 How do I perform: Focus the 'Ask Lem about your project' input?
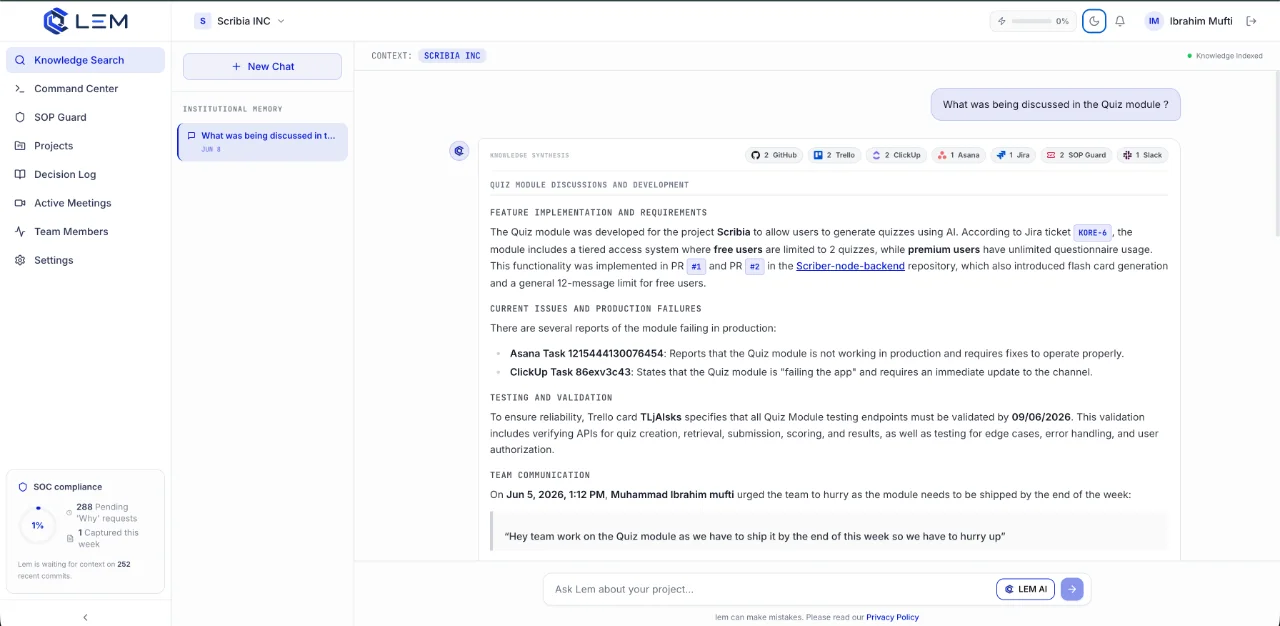point(770,589)
